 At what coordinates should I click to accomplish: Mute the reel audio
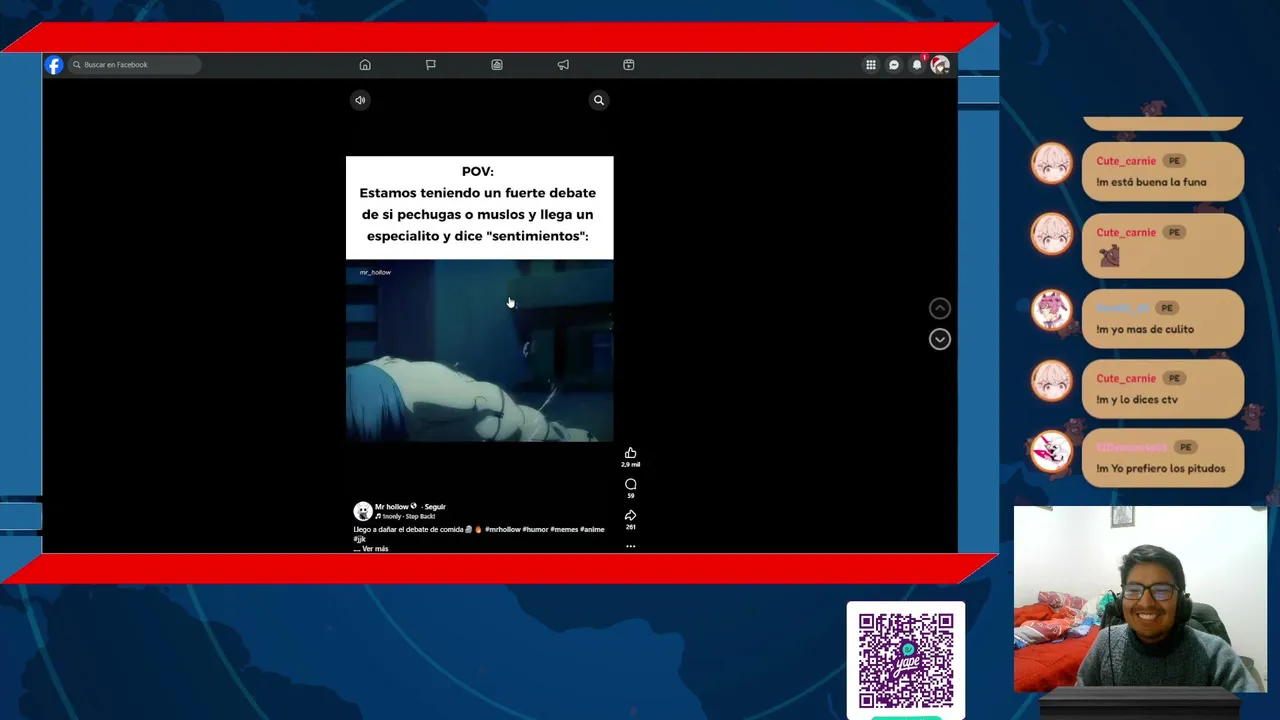(360, 100)
